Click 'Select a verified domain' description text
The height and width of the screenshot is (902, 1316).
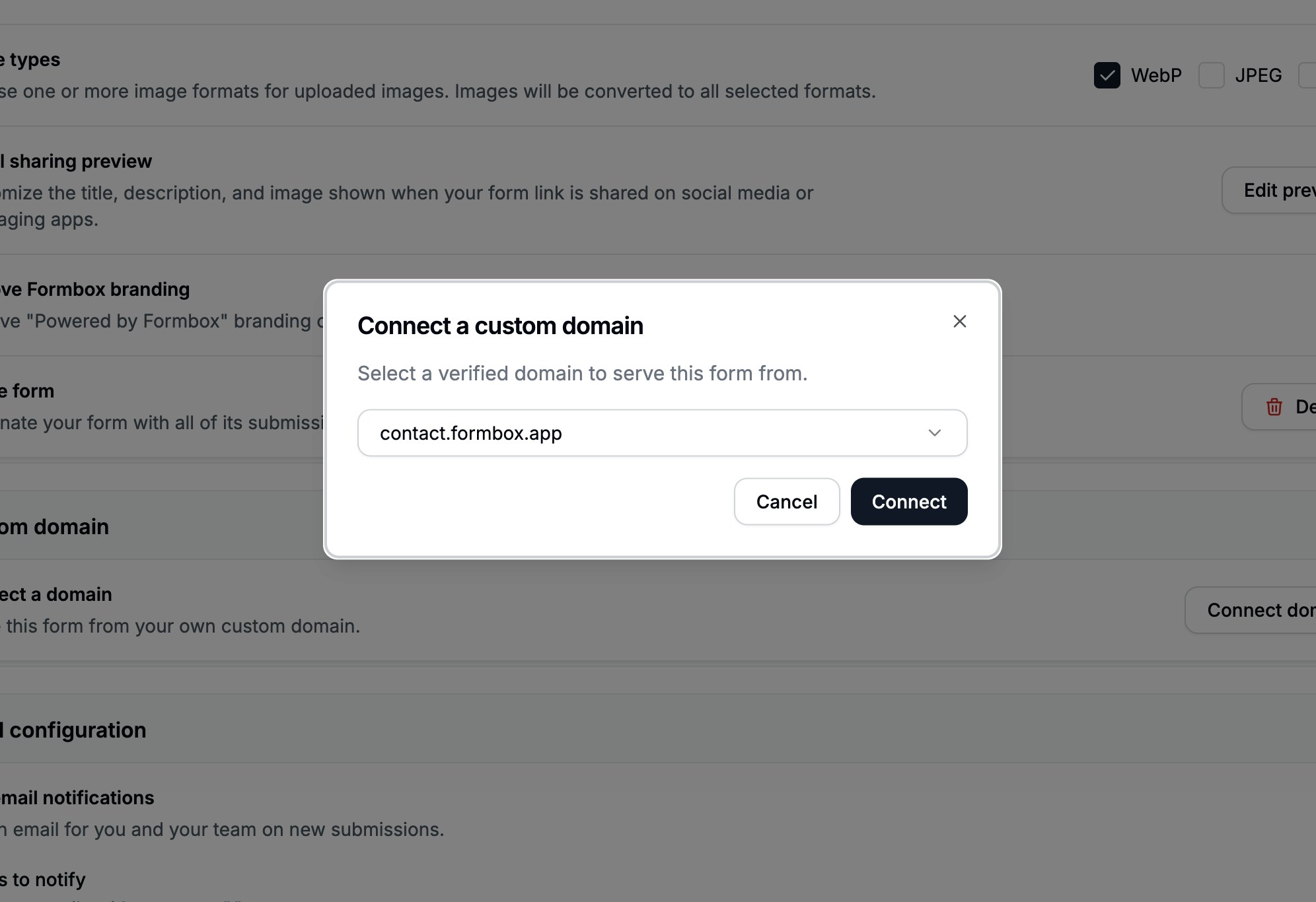click(x=582, y=374)
